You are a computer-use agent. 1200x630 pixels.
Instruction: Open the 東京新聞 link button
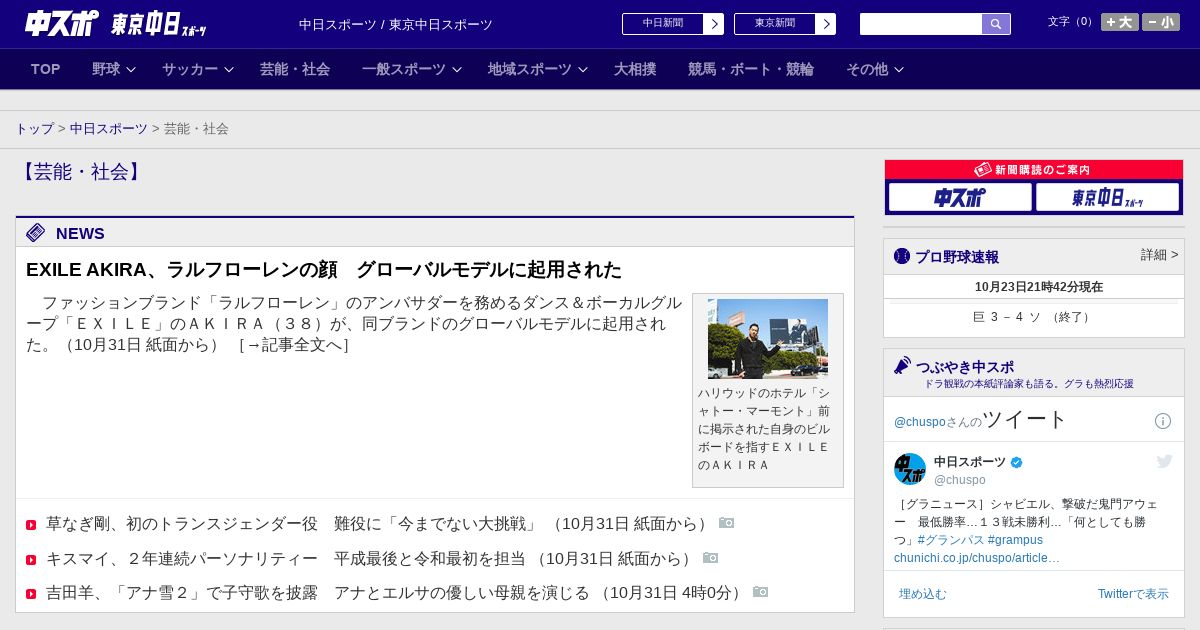tap(775, 24)
